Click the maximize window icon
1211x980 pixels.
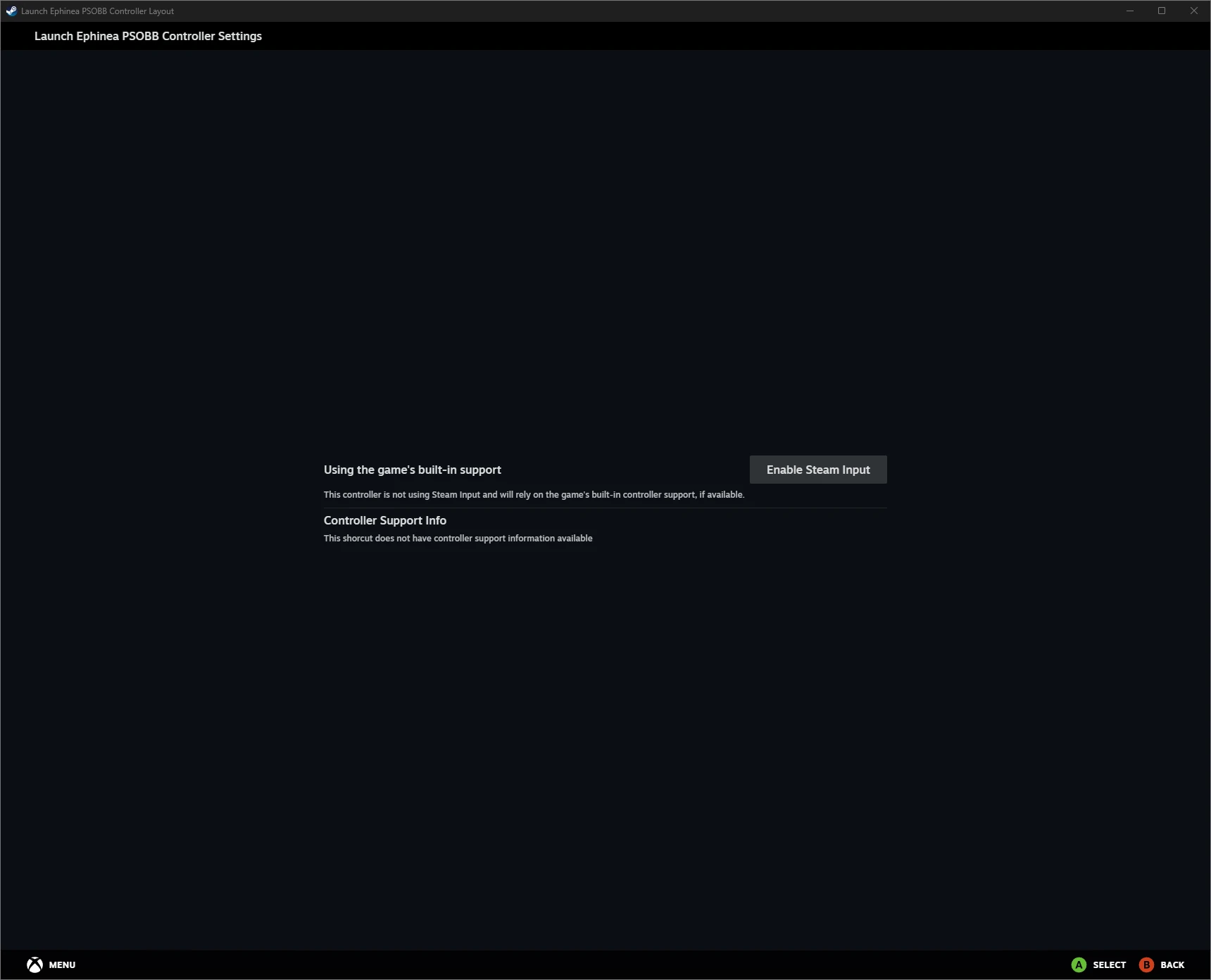[x=1162, y=11]
